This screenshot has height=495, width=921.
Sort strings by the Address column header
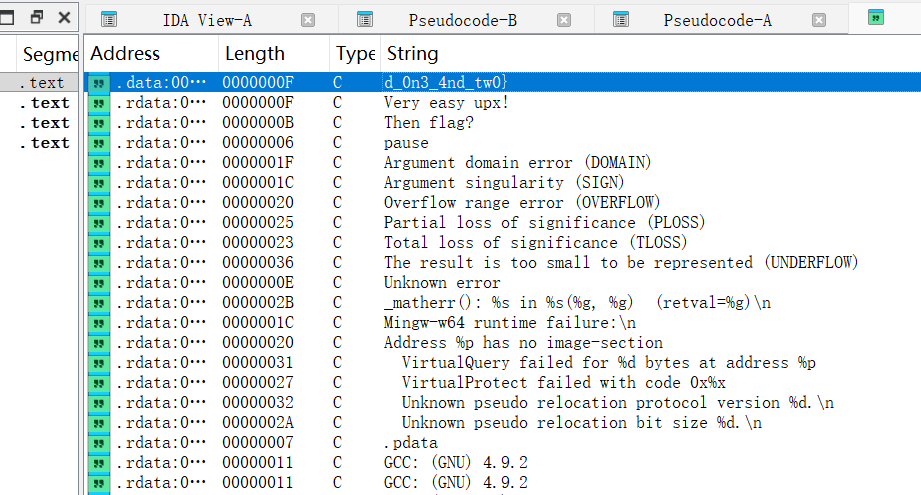point(125,54)
